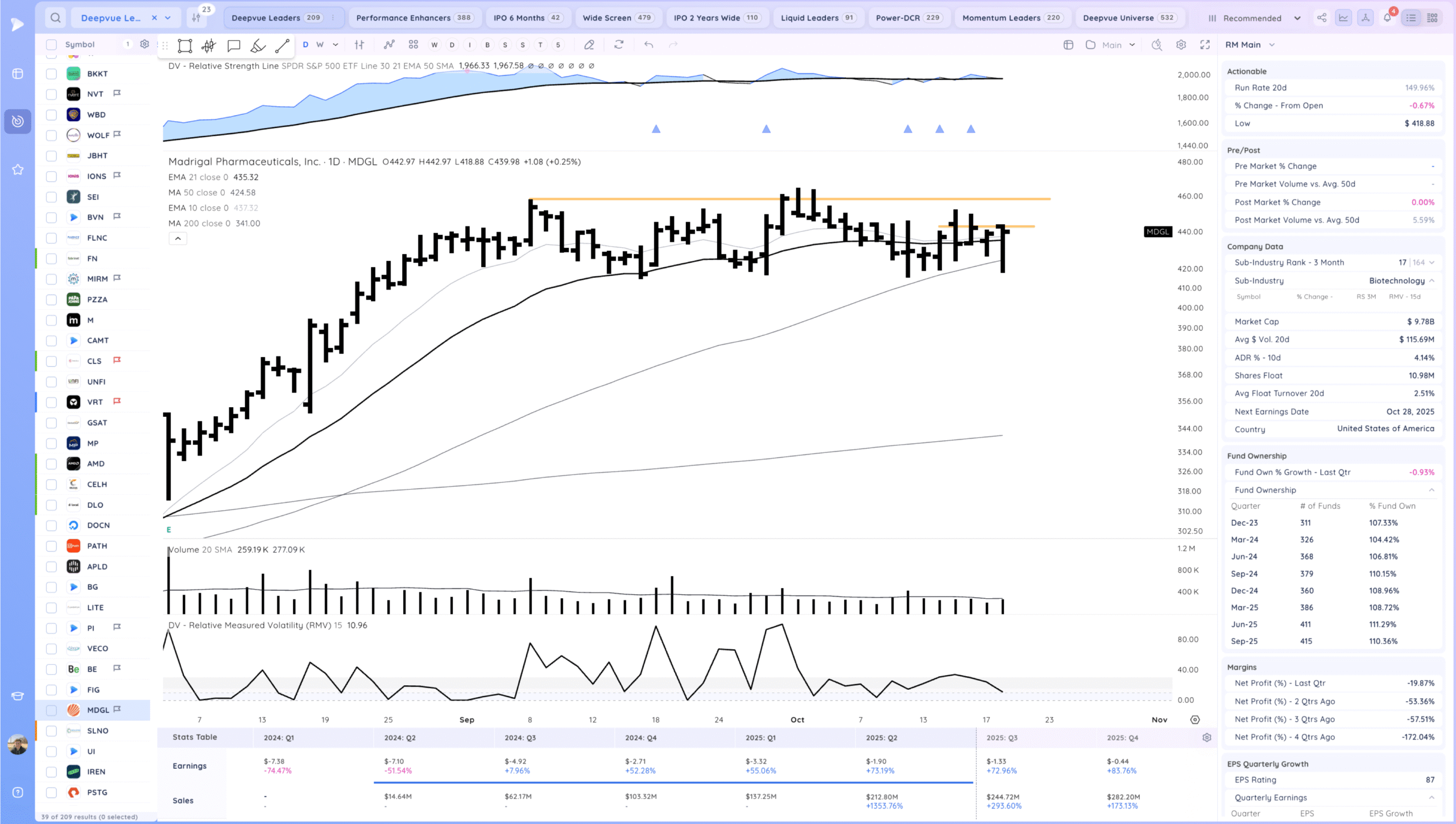Click the eraser icon in chart toolbar

[x=589, y=45]
